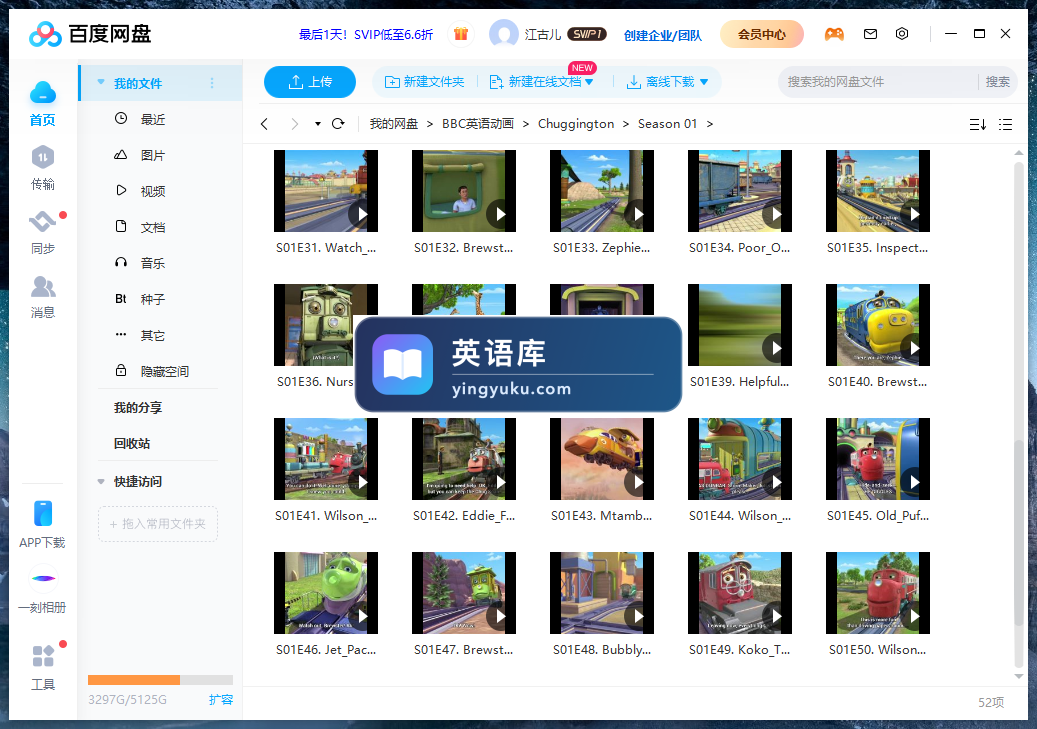Expand 离线下载 dropdown
The image size is (1037, 729).
click(704, 82)
